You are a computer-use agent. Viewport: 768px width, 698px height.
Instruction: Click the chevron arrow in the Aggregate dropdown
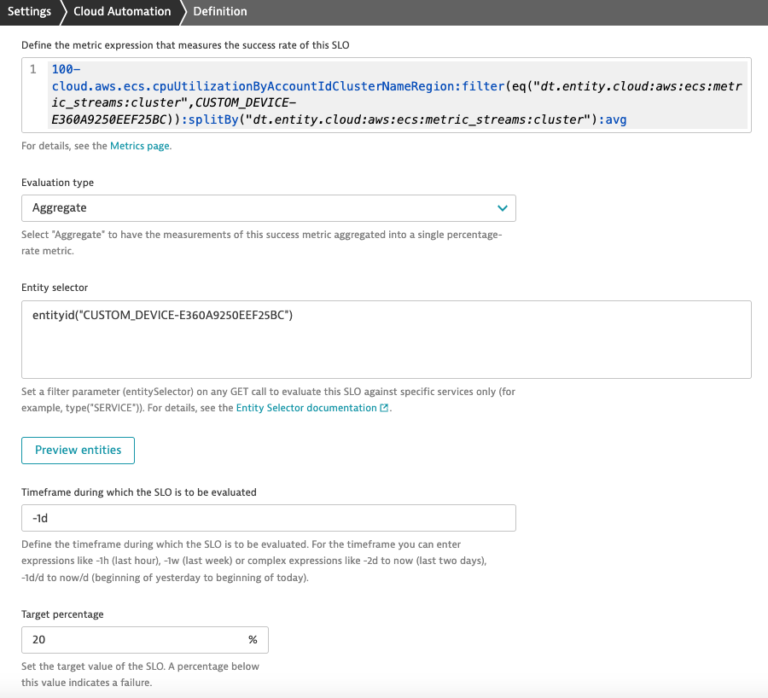[x=502, y=208]
